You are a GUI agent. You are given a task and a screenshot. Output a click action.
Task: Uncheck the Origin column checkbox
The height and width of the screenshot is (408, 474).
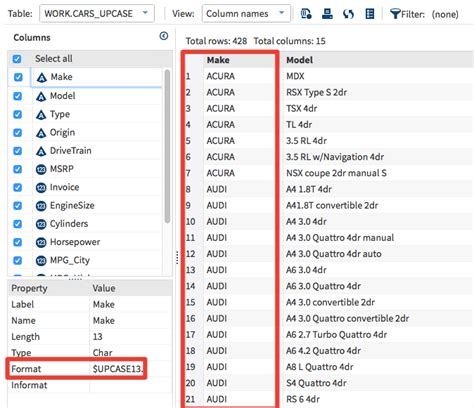pyautogui.click(x=17, y=133)
